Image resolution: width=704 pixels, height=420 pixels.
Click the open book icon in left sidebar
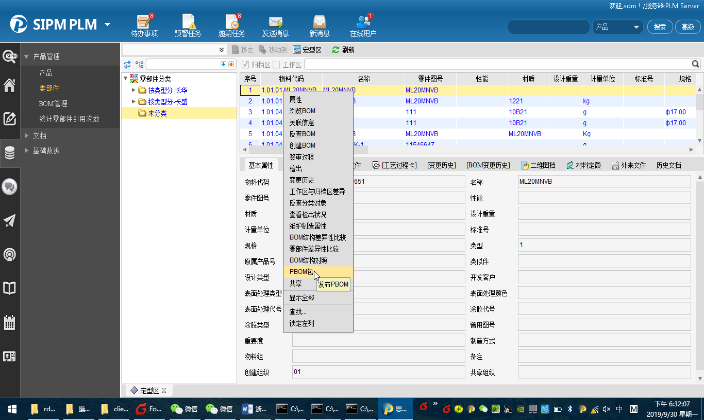tap(10, 288)
